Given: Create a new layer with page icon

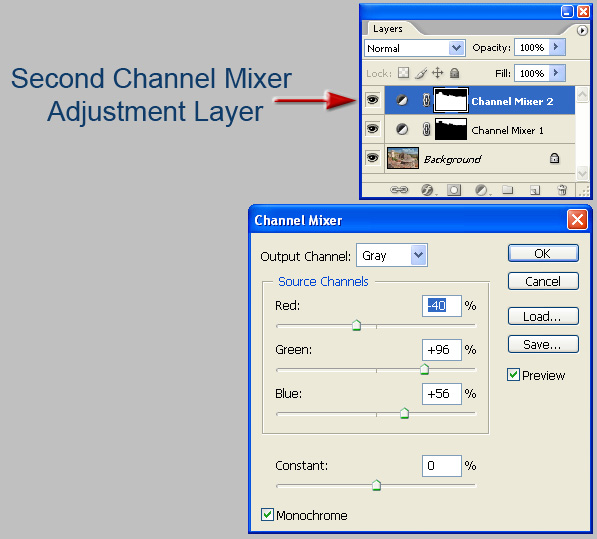Looking at the screenshot, I should pyautogui.click(x=535, y=190).
